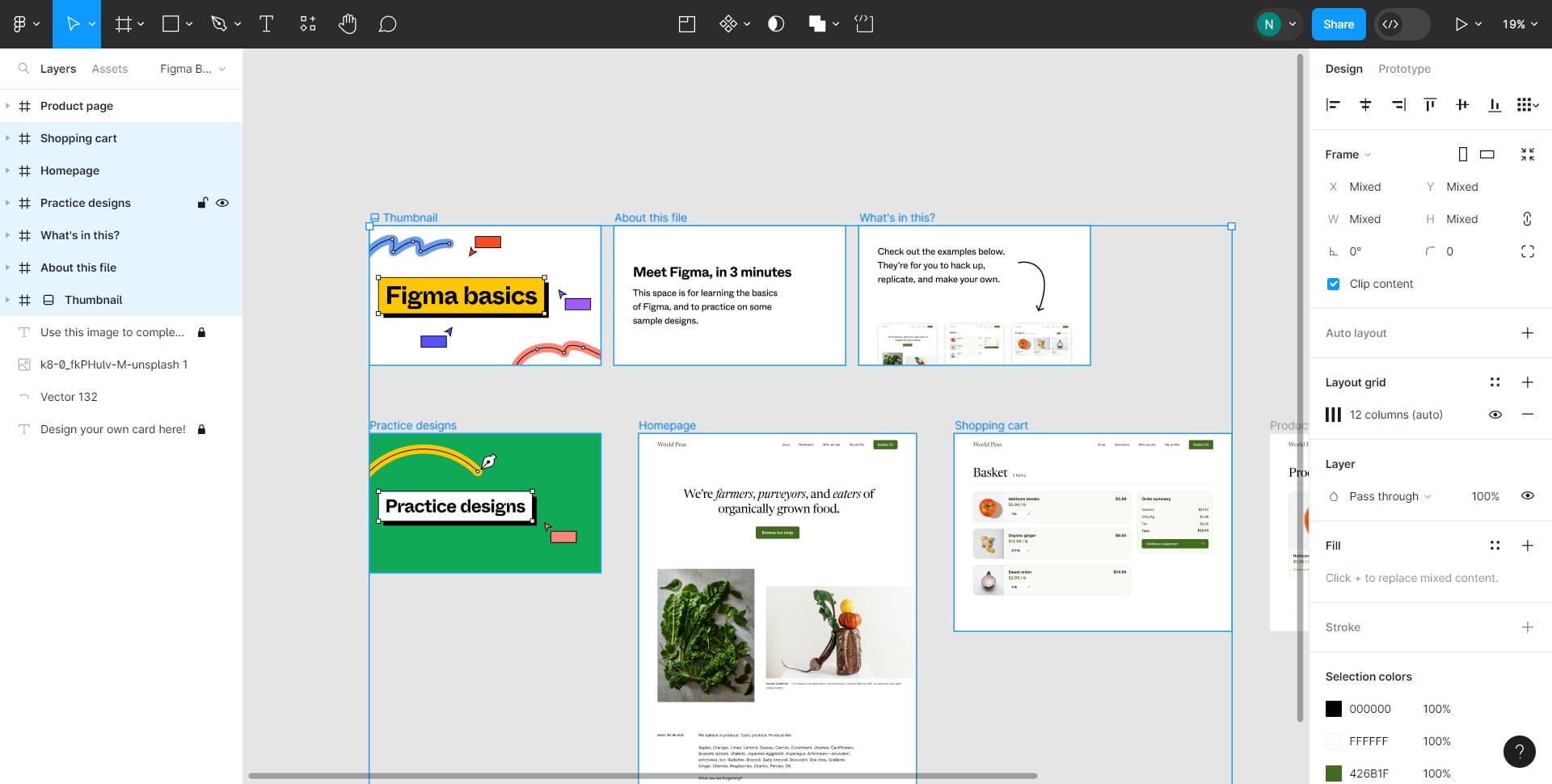Select the Text tool
The image size is (1552, 784).
[266, 23]
